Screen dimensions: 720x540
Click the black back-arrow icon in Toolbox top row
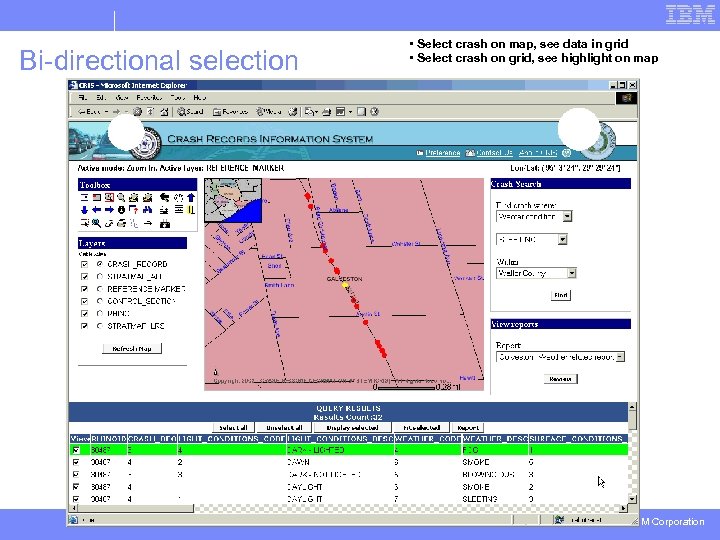[x=164, y=197]
